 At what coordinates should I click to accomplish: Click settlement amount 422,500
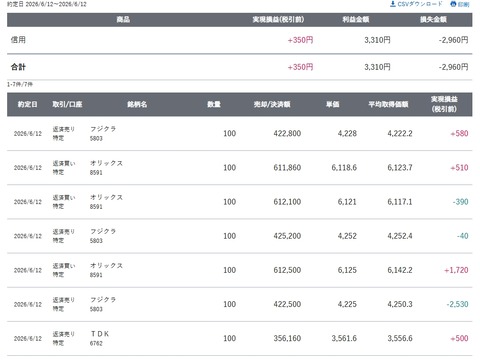tap(287, 304)
